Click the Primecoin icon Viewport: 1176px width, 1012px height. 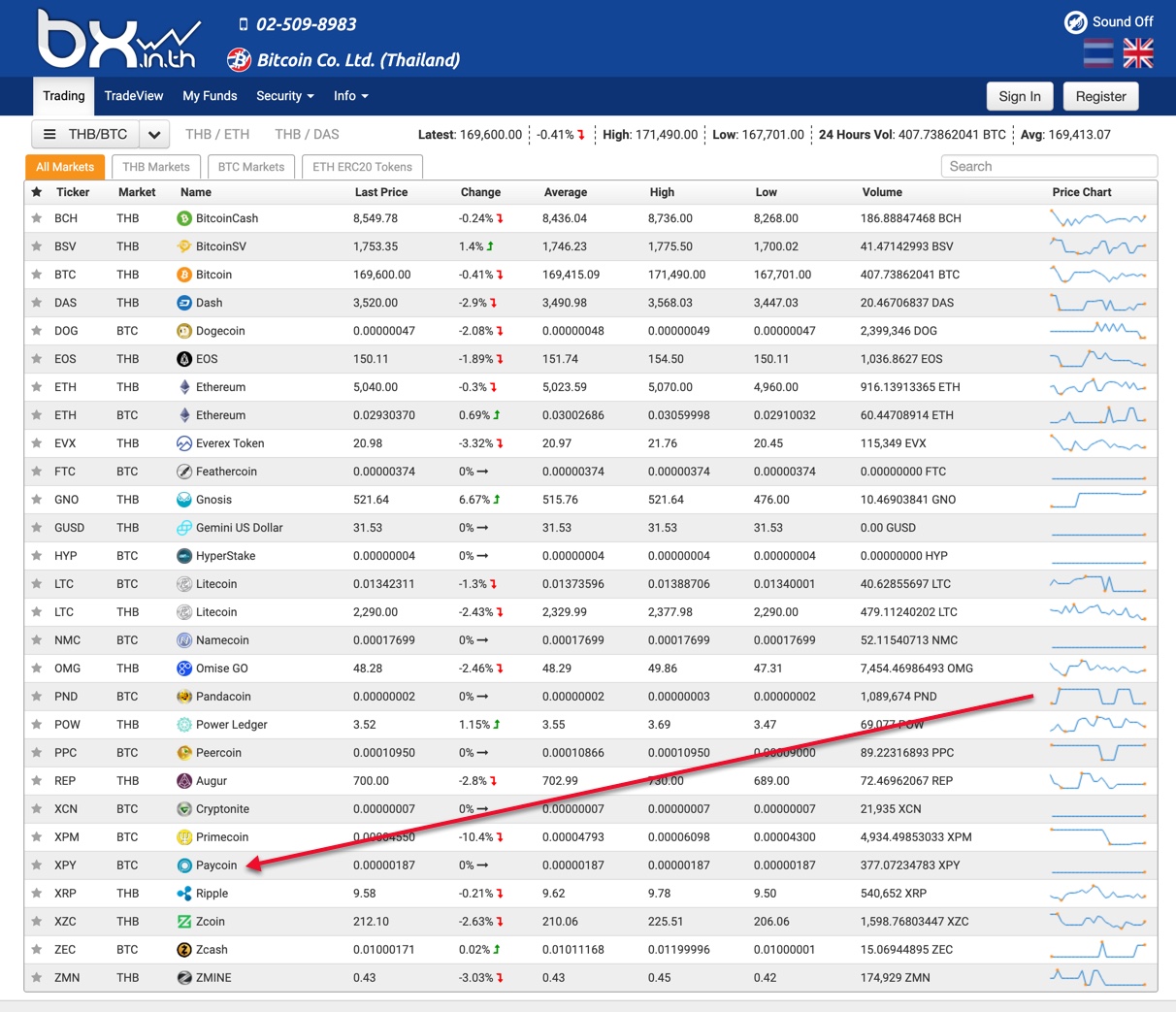pyautogui.click(x=184, y=837)
